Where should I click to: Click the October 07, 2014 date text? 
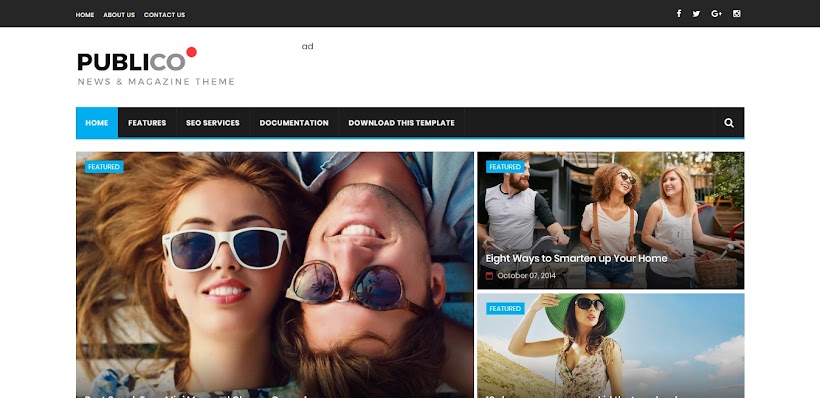tap(526, 276)
